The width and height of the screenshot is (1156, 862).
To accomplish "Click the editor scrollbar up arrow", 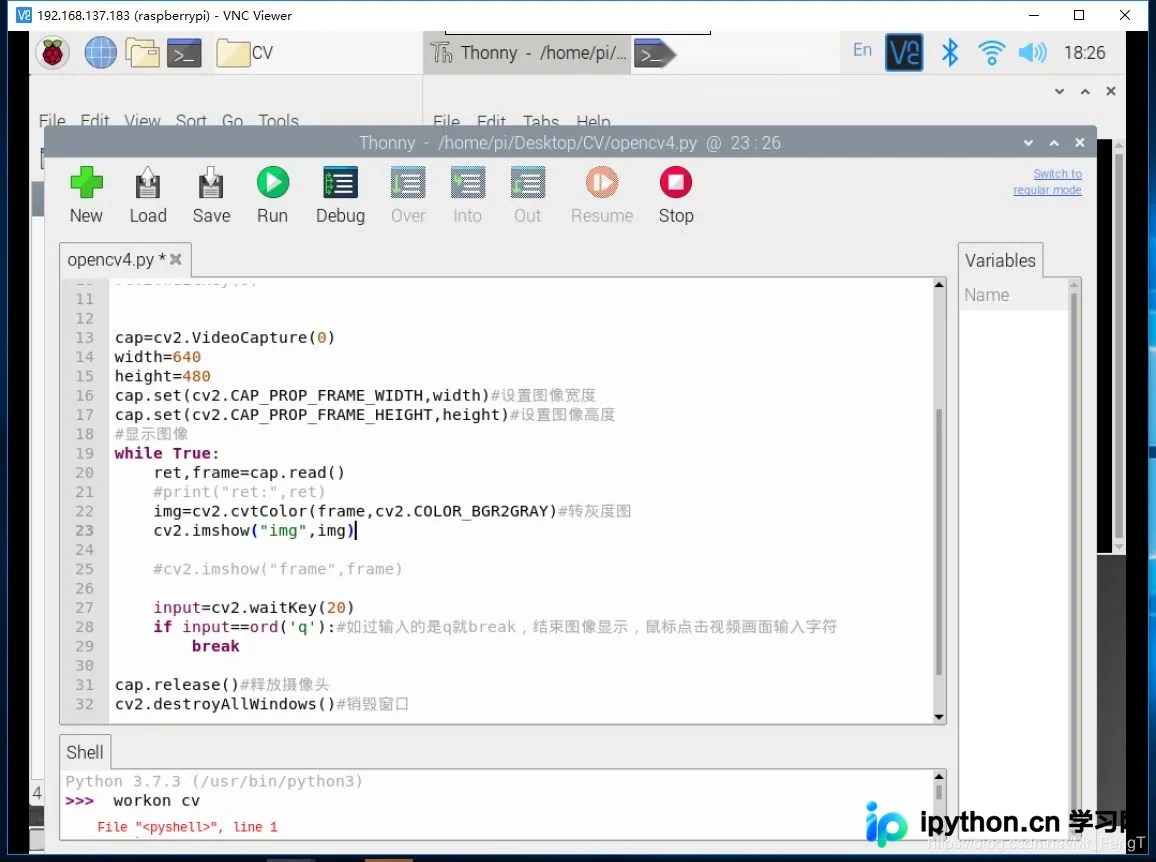I will point(939,285).
